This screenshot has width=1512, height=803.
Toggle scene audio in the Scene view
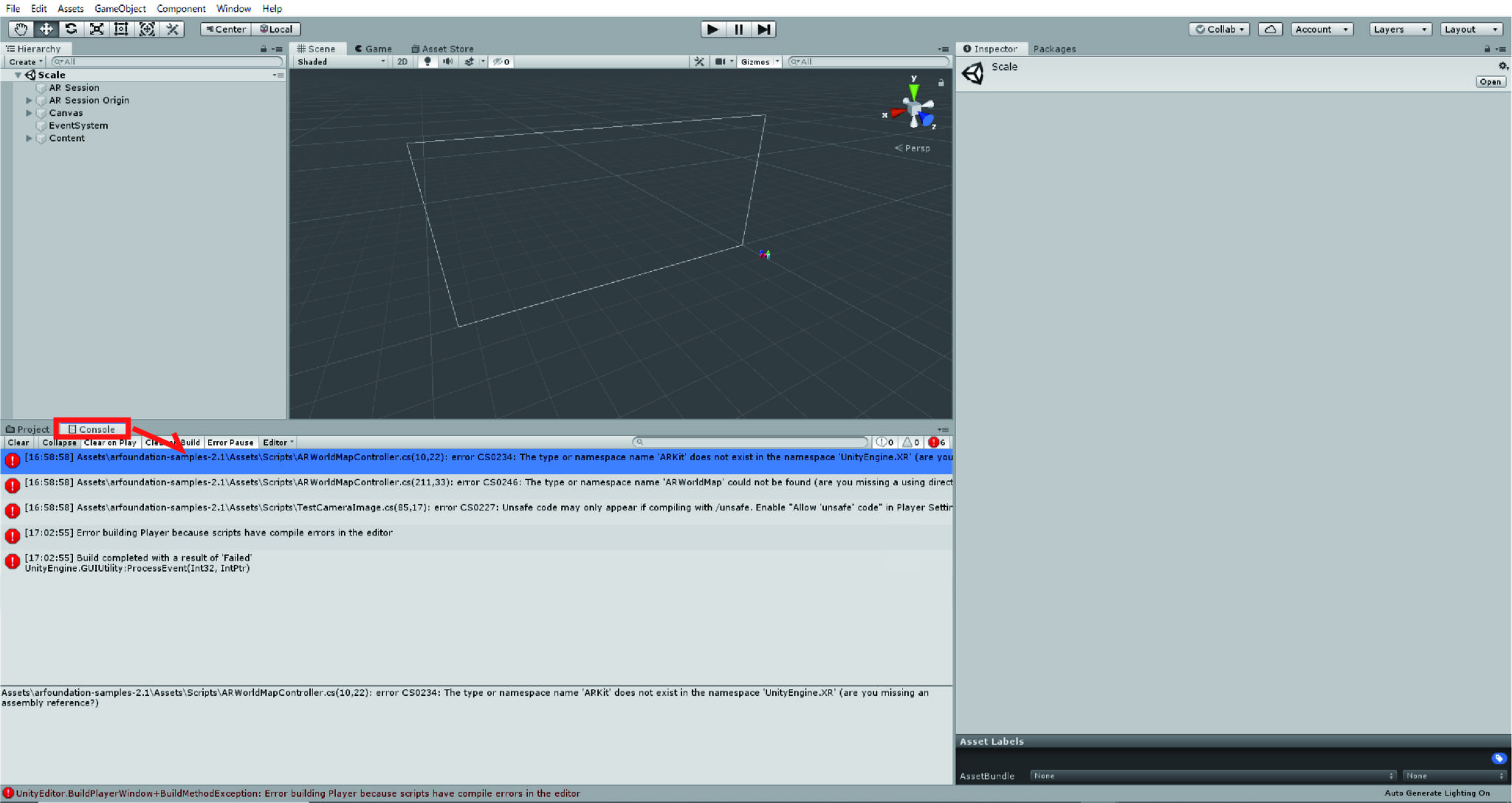tap(448, 61)
